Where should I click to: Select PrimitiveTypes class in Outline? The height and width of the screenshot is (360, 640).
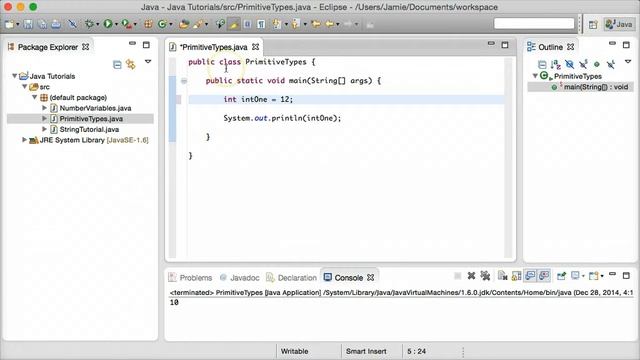pos(578,76)
